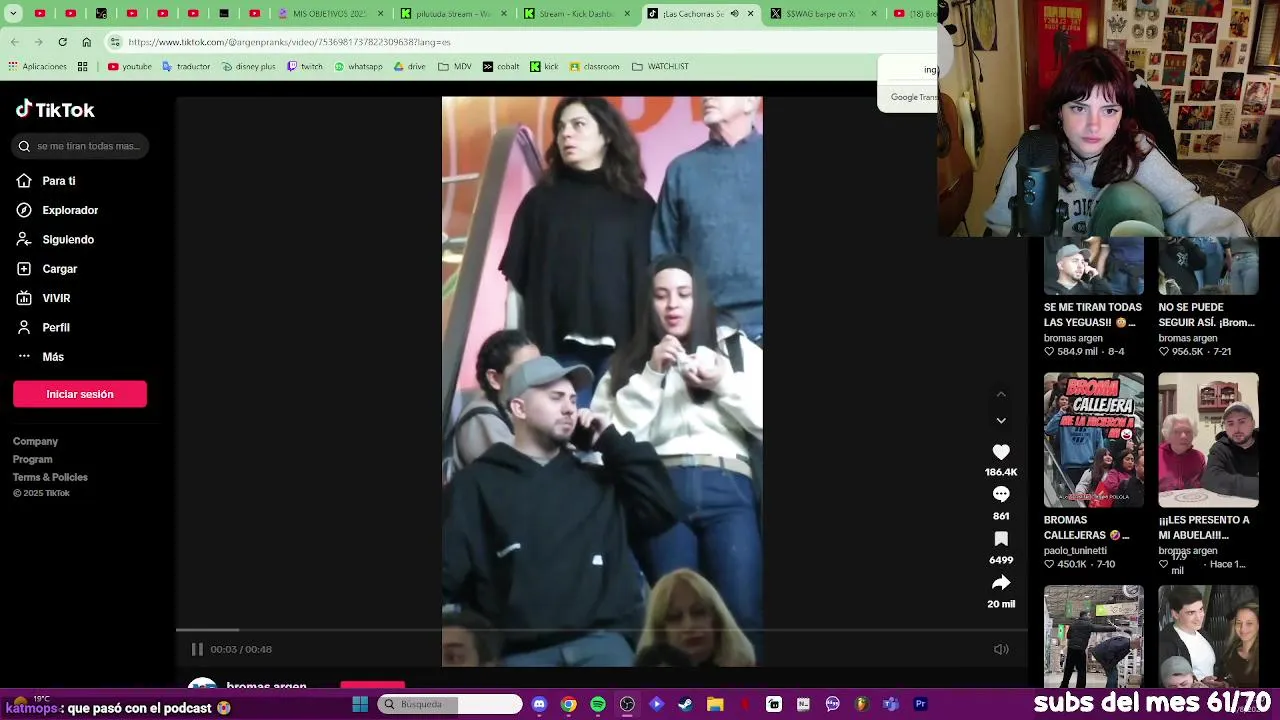Open Steam from the taskbar

(685, 704)
